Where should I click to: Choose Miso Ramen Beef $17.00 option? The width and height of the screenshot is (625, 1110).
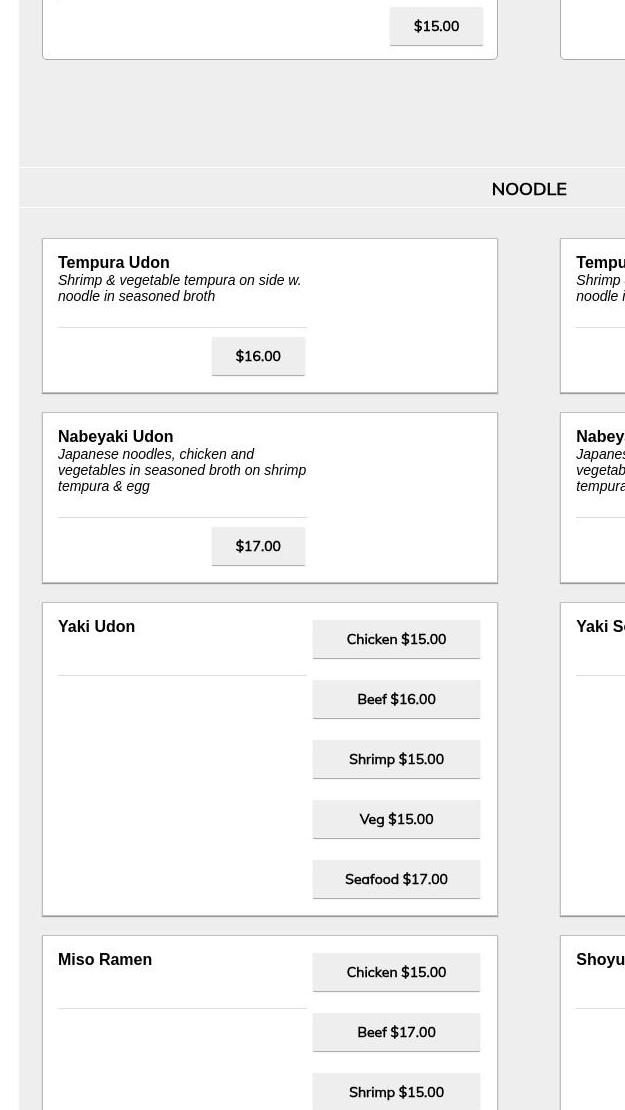396,1032
